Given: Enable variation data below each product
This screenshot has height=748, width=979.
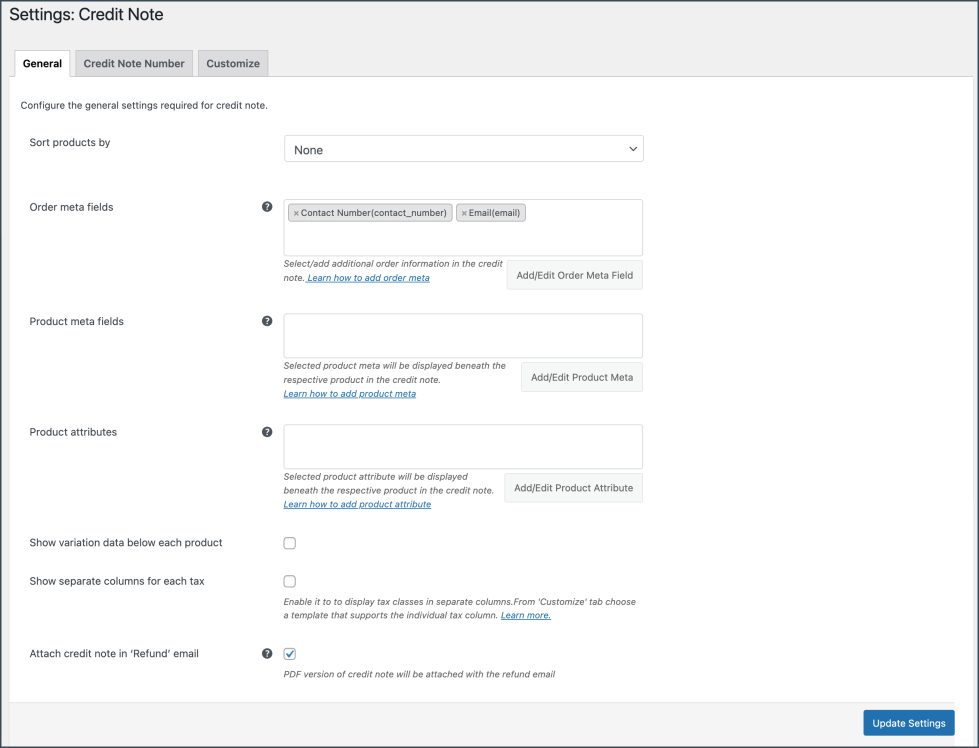Looking at the screenshot, I should (x=290, y=543).
